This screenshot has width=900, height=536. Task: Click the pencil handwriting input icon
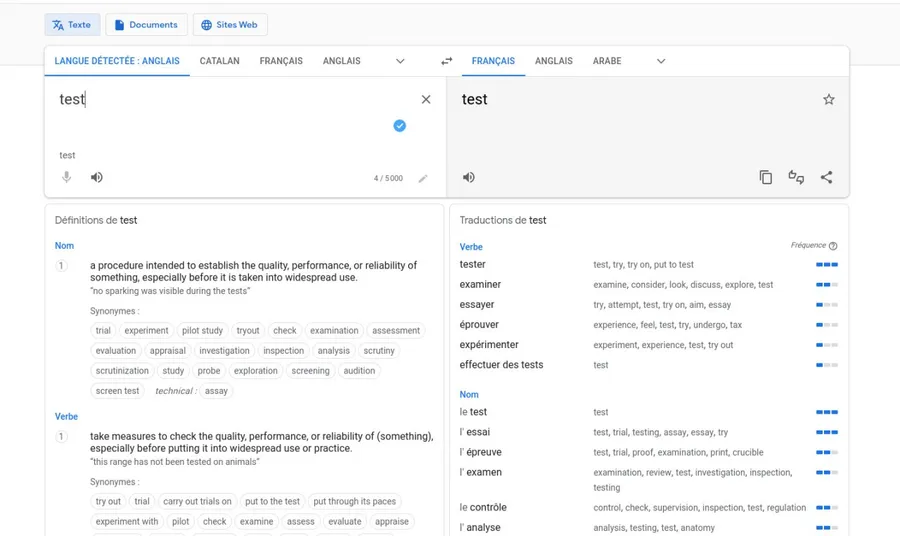[x=423, y=178]
